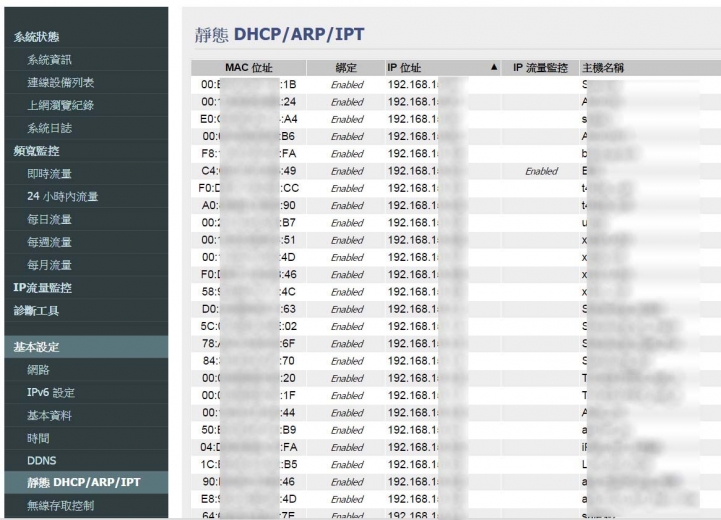Open 連線設備列表 page
This screenshot has width=721, height=520.
pos(60,83)
